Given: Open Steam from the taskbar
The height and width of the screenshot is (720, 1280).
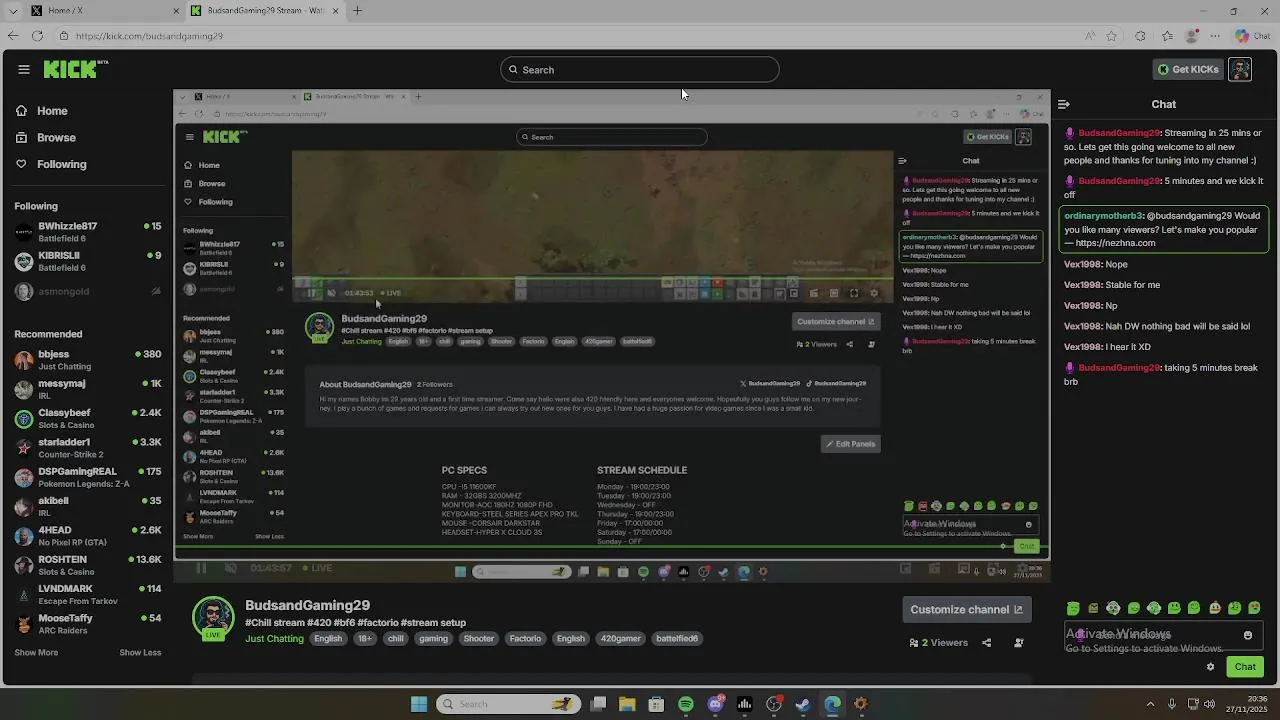Looking at the screenshot, I should 802,704.
